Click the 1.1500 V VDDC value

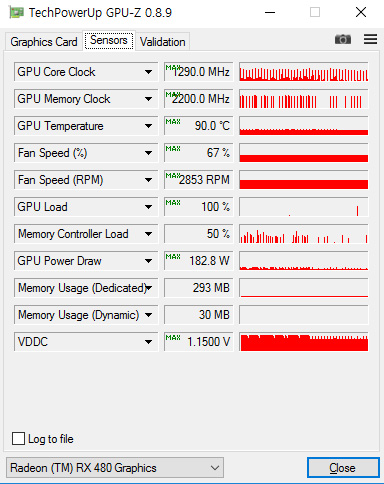click(199, 342)
